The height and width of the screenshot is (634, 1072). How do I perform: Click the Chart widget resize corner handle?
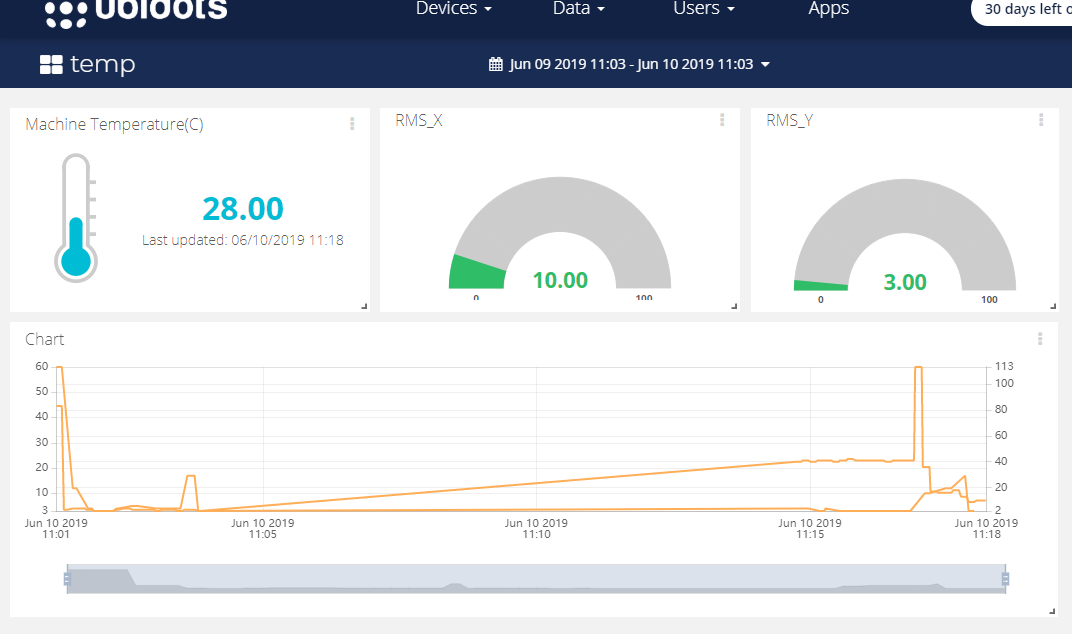click(x=1052, y=611)
